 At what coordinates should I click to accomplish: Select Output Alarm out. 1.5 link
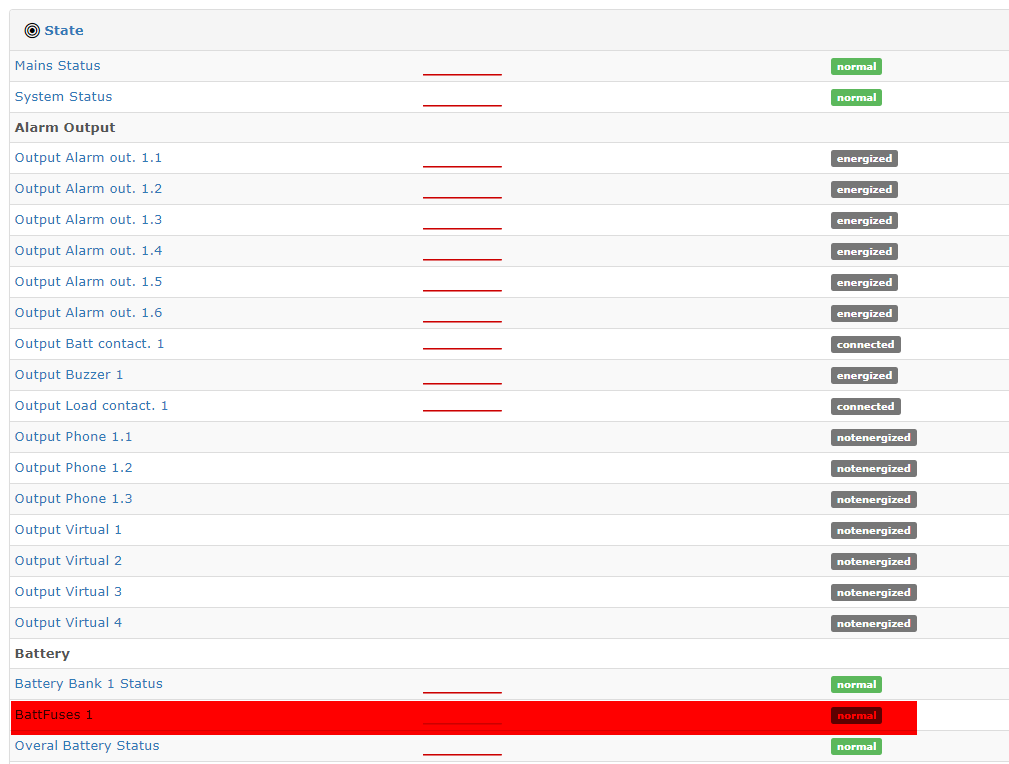pos(88,281)
